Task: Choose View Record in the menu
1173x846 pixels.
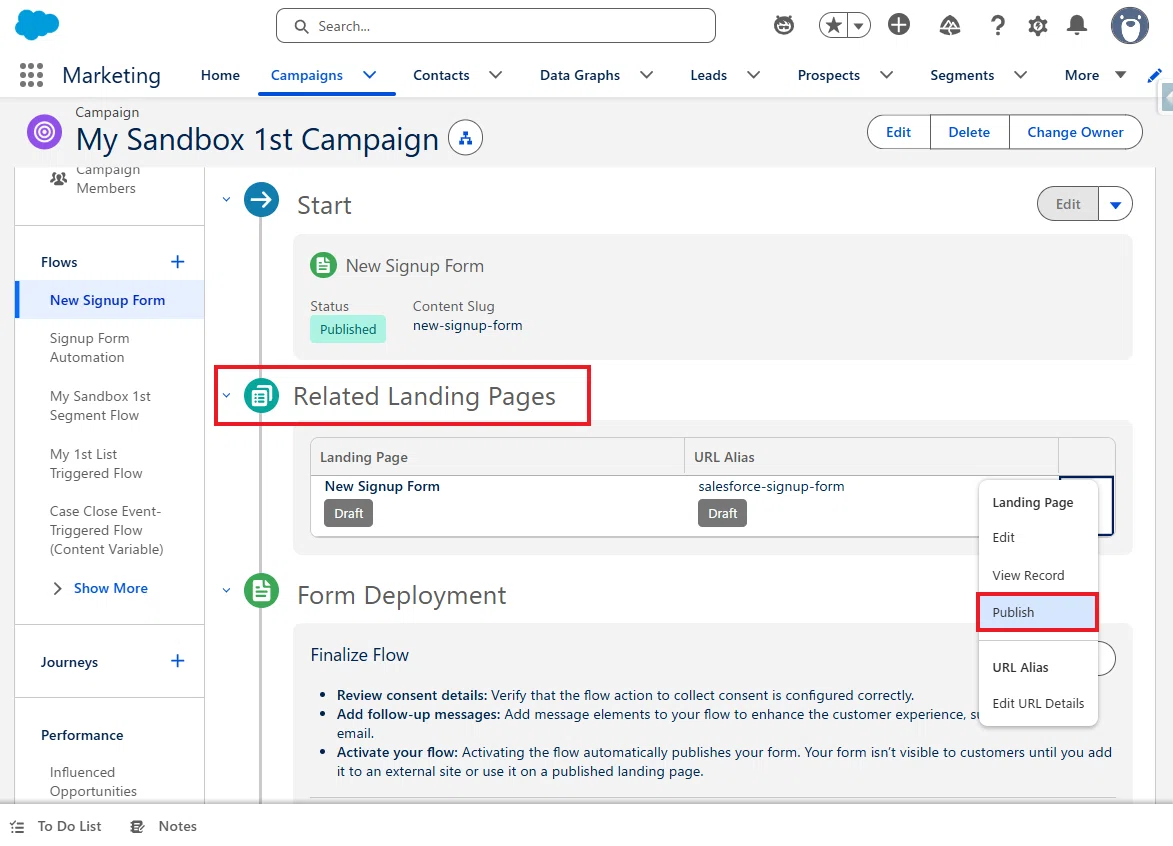Action: tap(1038, 575)
